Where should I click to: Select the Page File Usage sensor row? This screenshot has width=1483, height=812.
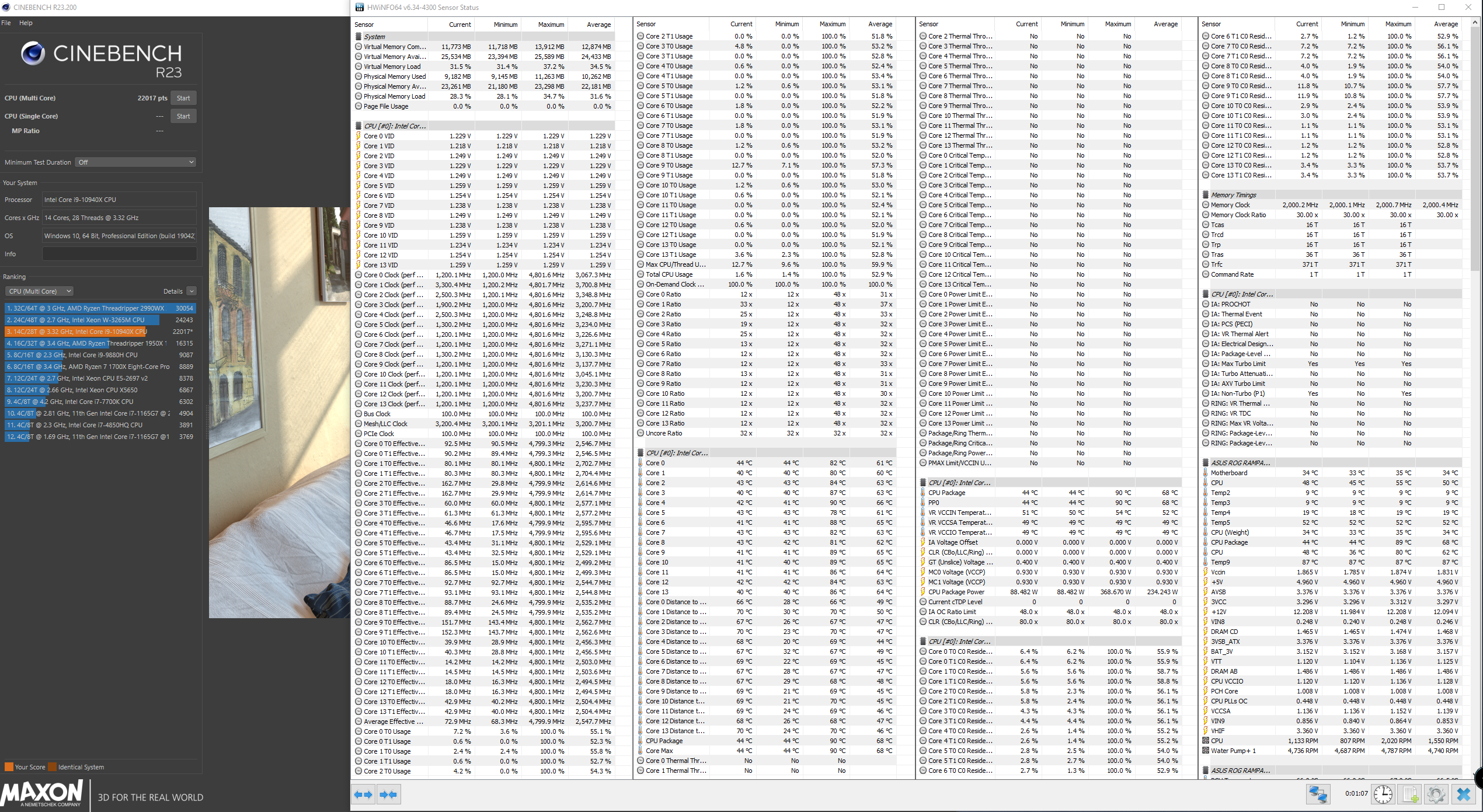[x=484, y=106]
